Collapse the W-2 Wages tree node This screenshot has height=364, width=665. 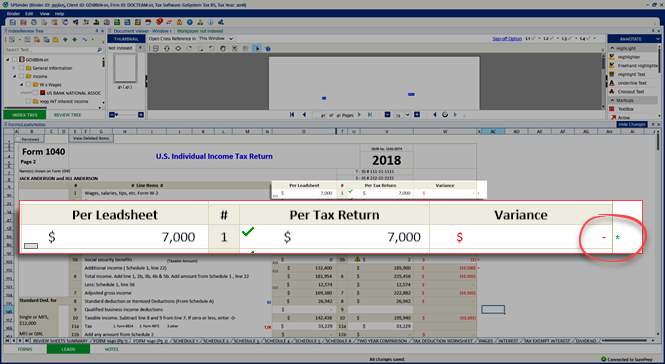pos(21,84)
